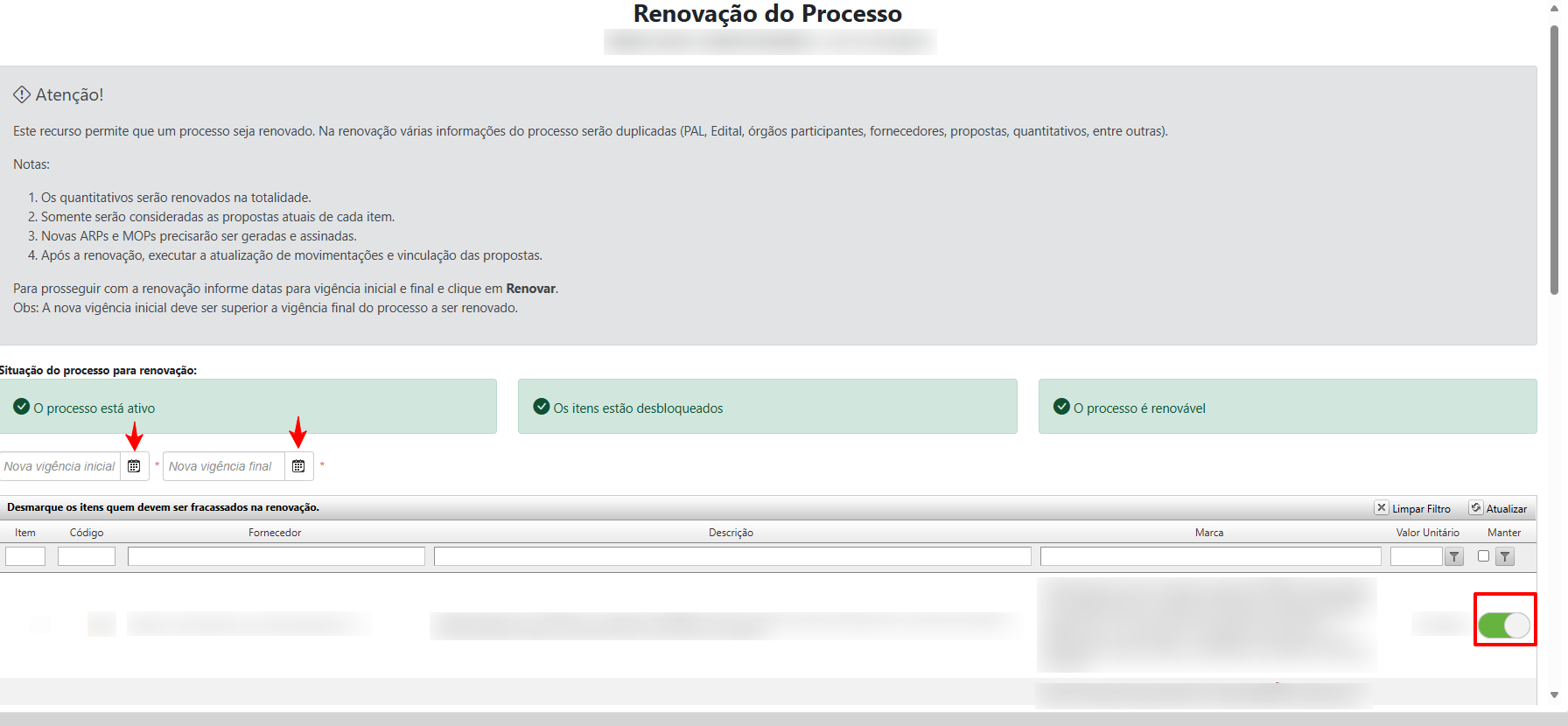Check the Manter filter checkbox
The width and height of the screenshot is (1568, 726).
tap(1483, 555)
